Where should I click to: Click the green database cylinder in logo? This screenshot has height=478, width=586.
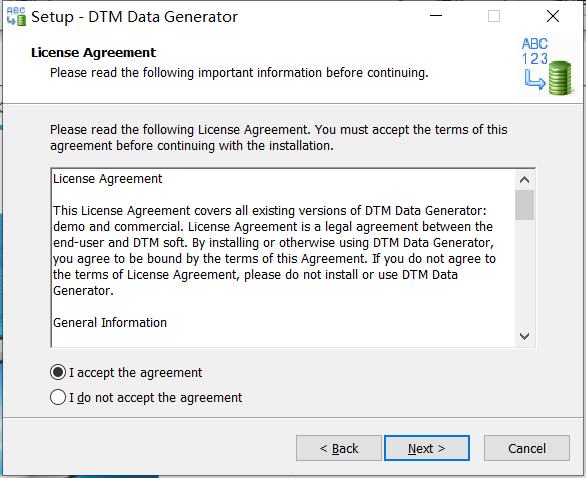click(x=560, y=78)
